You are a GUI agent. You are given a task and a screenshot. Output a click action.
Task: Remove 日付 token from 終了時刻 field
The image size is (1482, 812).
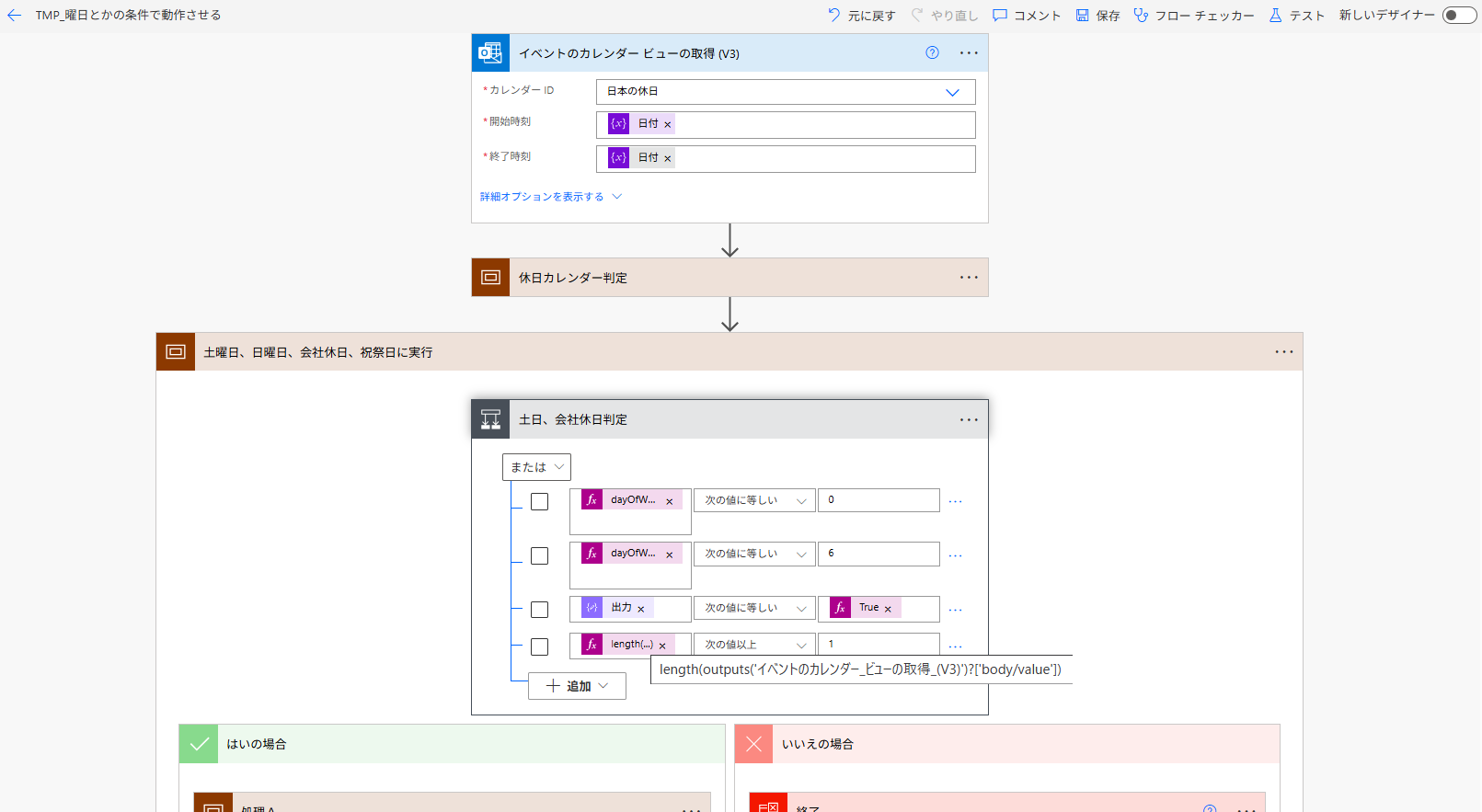tap(668, 158)
